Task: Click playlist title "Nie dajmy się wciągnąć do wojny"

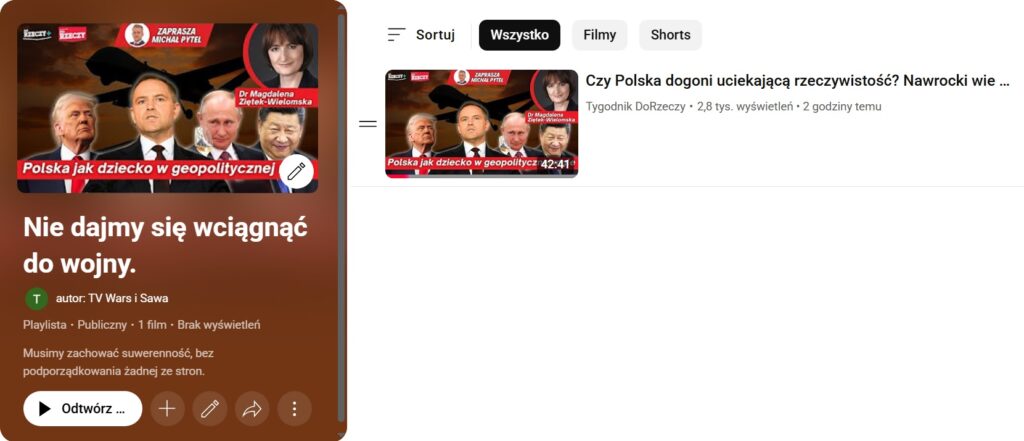Action: (x=164, y=245)
